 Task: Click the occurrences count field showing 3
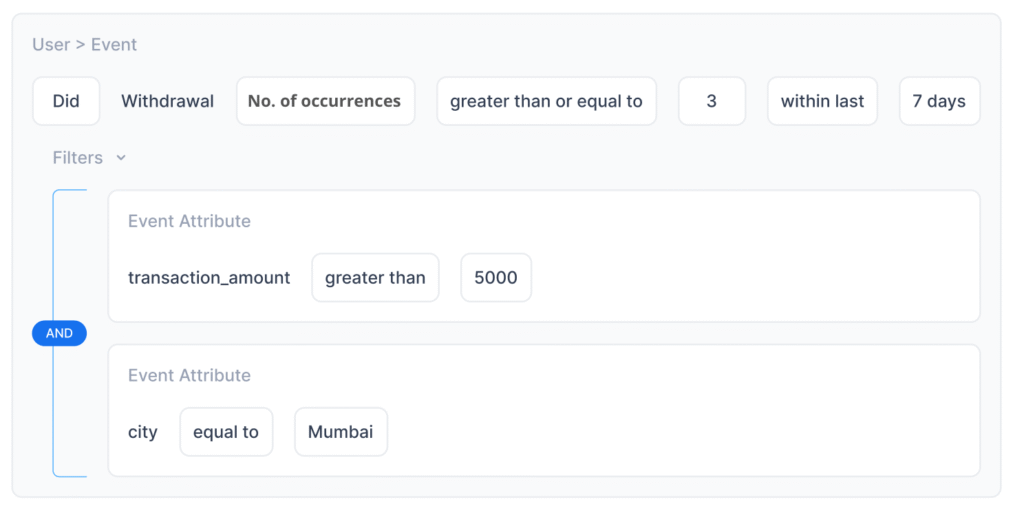(x=711, y=101)
